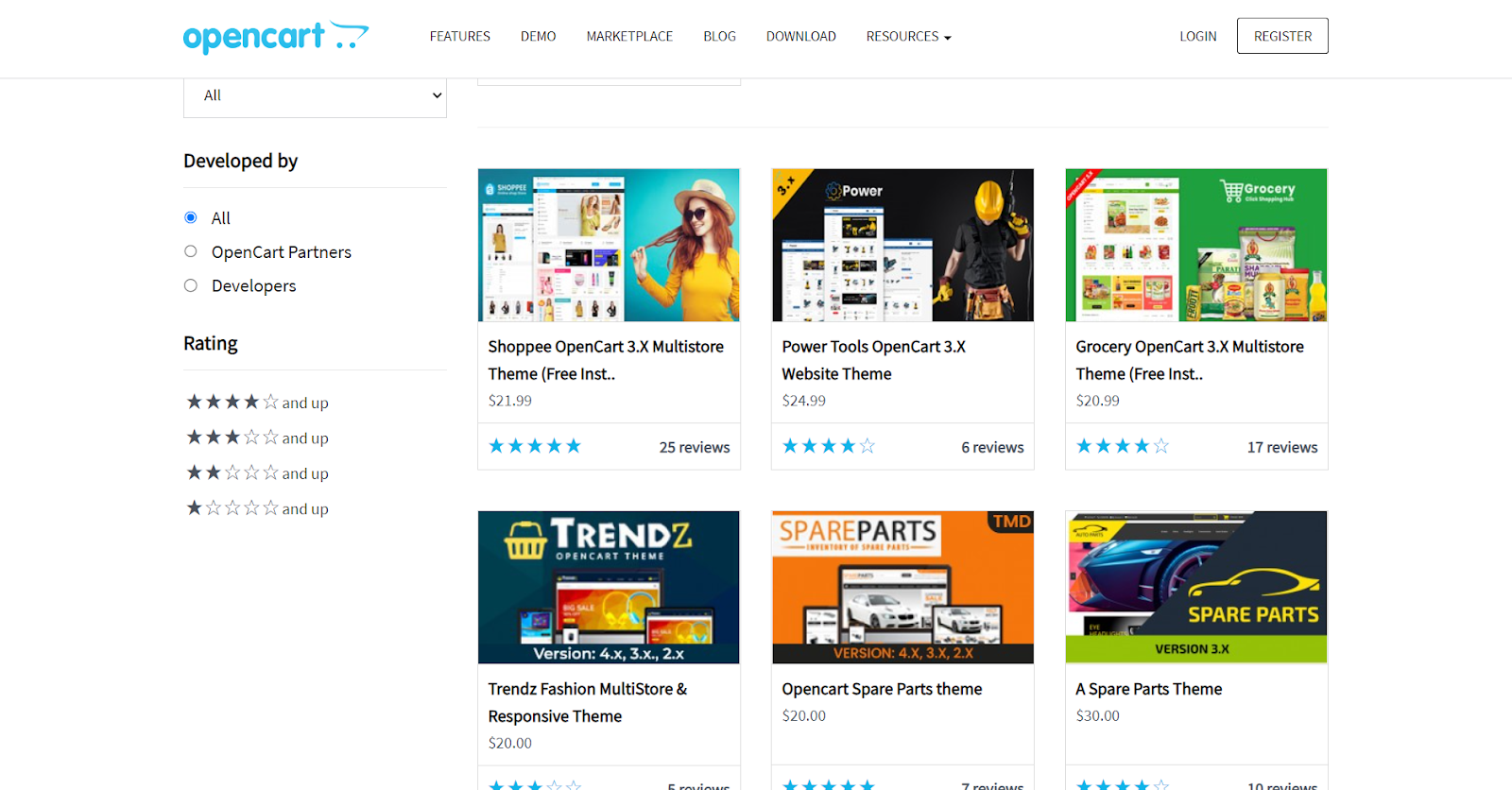
Task: Click the '25 reviews' text
Action: pyautogui.click(x=695, y=447)
